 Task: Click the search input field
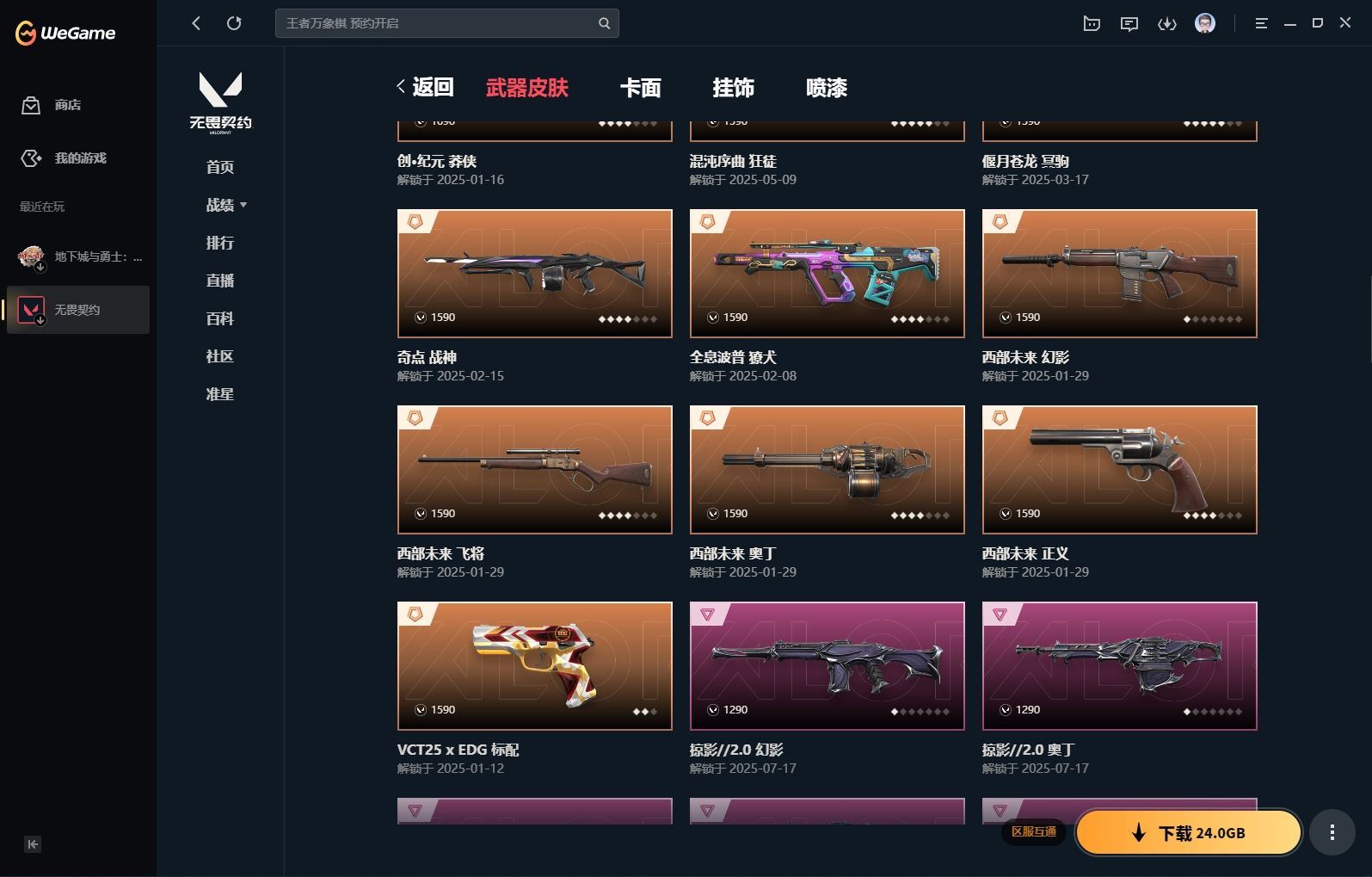coord(439,23)
